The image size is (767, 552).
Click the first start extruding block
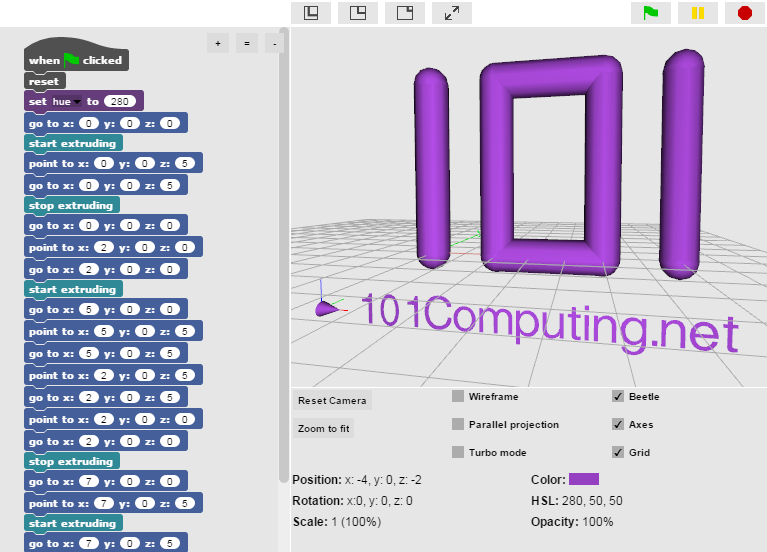coord(73,143)
